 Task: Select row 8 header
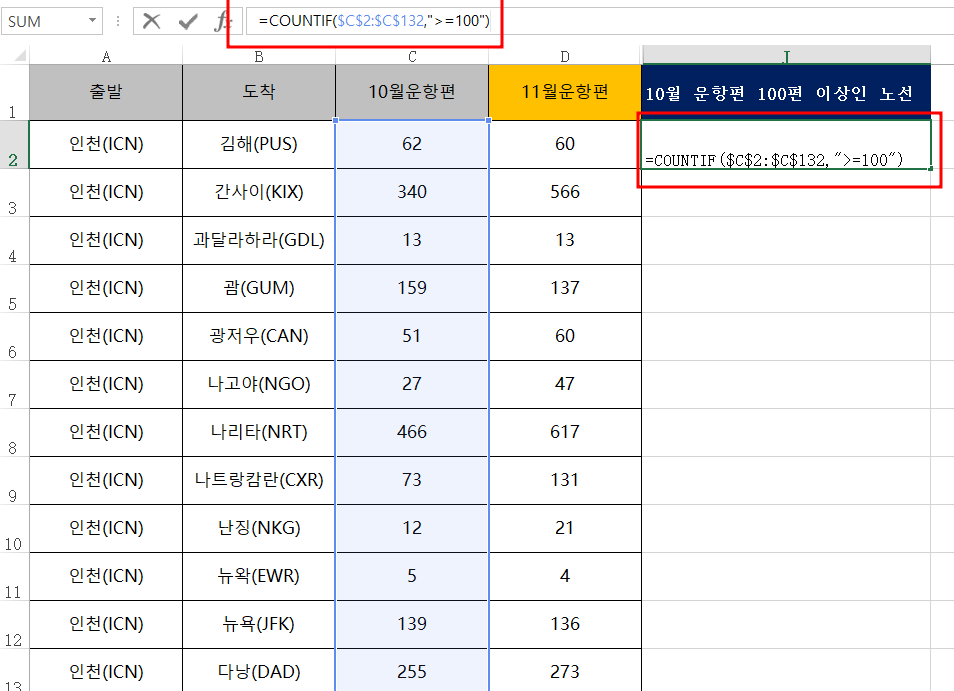pyautogui.click(x=13, y=433)
